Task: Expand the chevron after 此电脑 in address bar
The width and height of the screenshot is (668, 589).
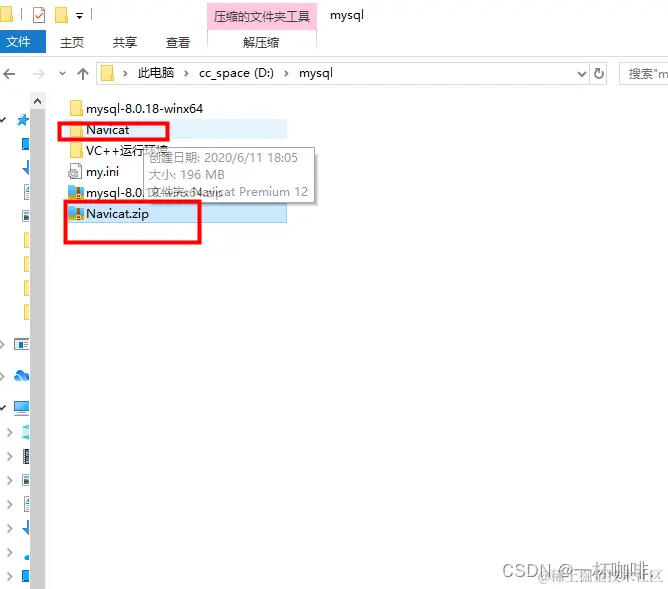Action: pos(186,74)
